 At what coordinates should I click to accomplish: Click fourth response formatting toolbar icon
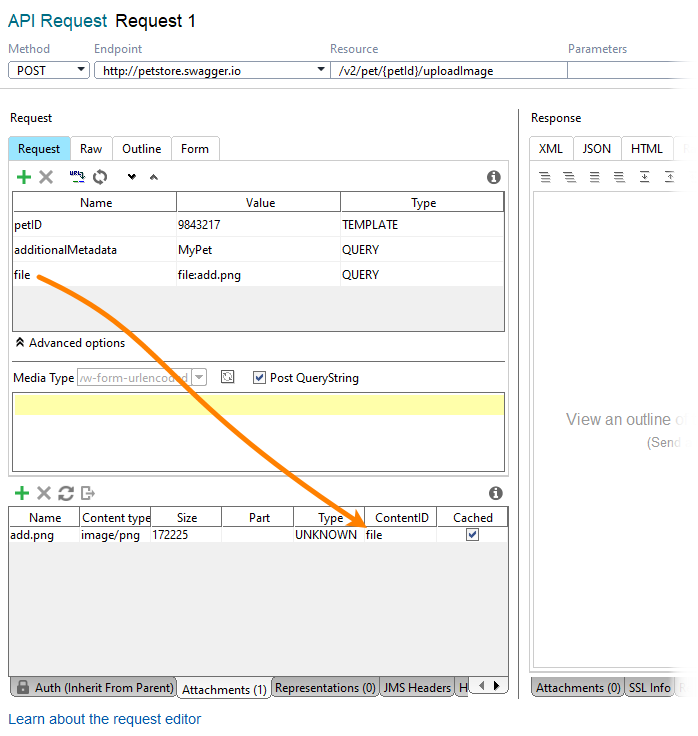pyautogui.click(x=620, y=177)
